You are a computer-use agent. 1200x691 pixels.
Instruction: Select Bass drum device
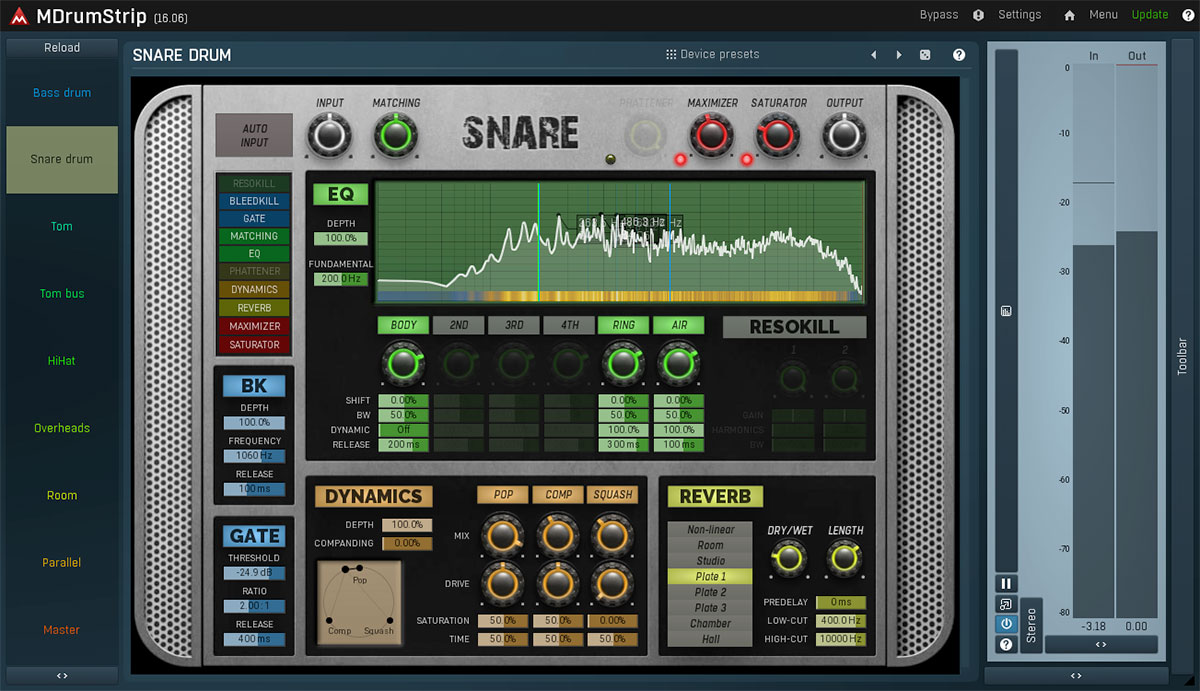pyautogui.click(x=62, y=93)
